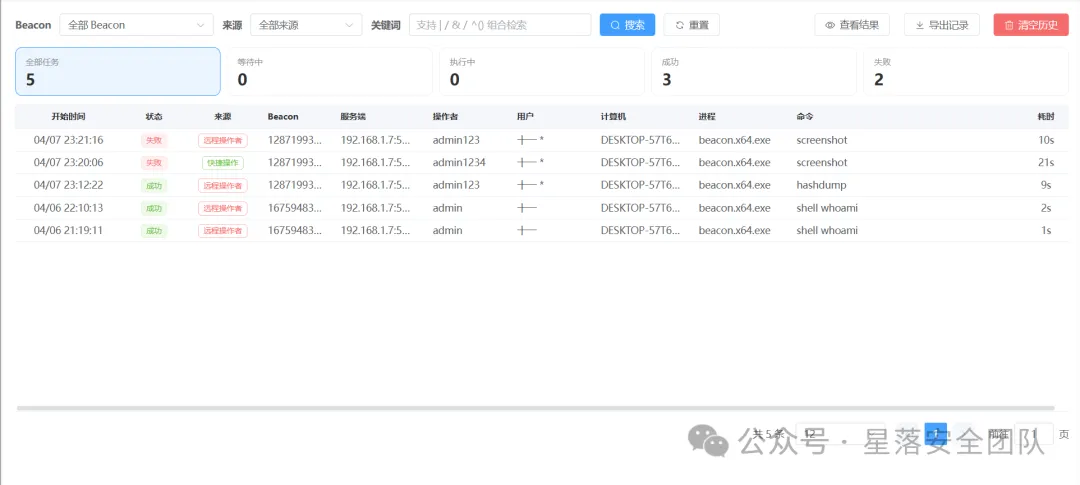Click the 用户 column header
1080x485 pixels.
click(x=526, y=116)
